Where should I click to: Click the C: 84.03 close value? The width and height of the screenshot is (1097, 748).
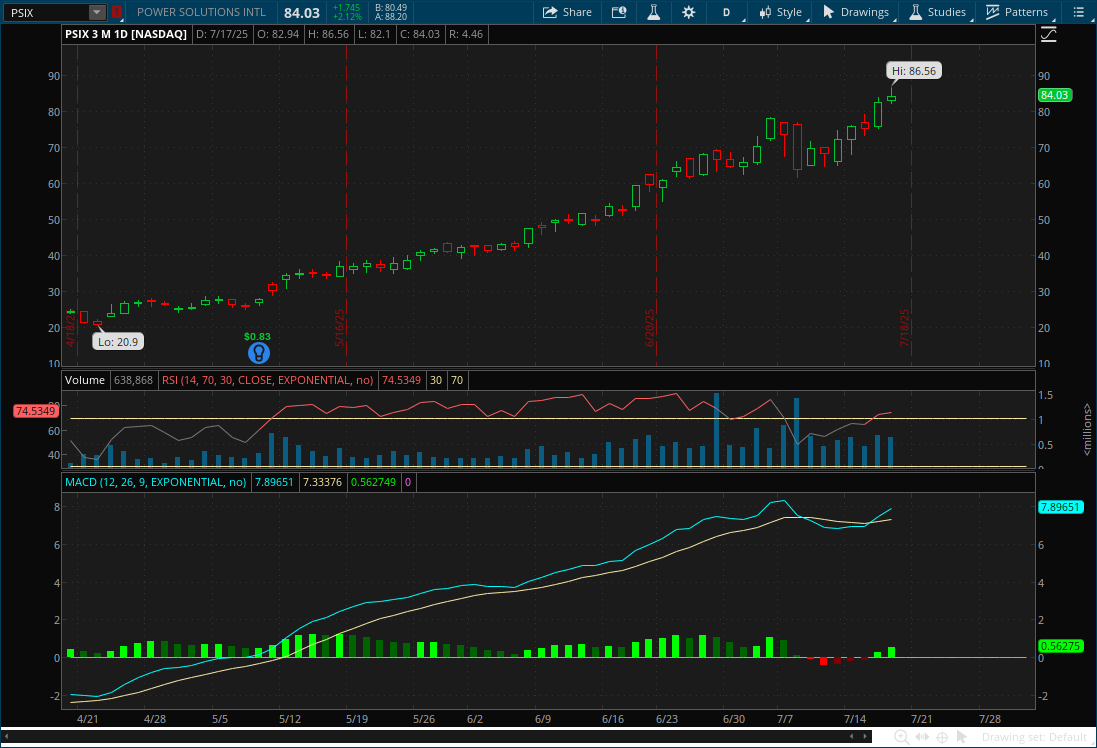click(420, 34)
